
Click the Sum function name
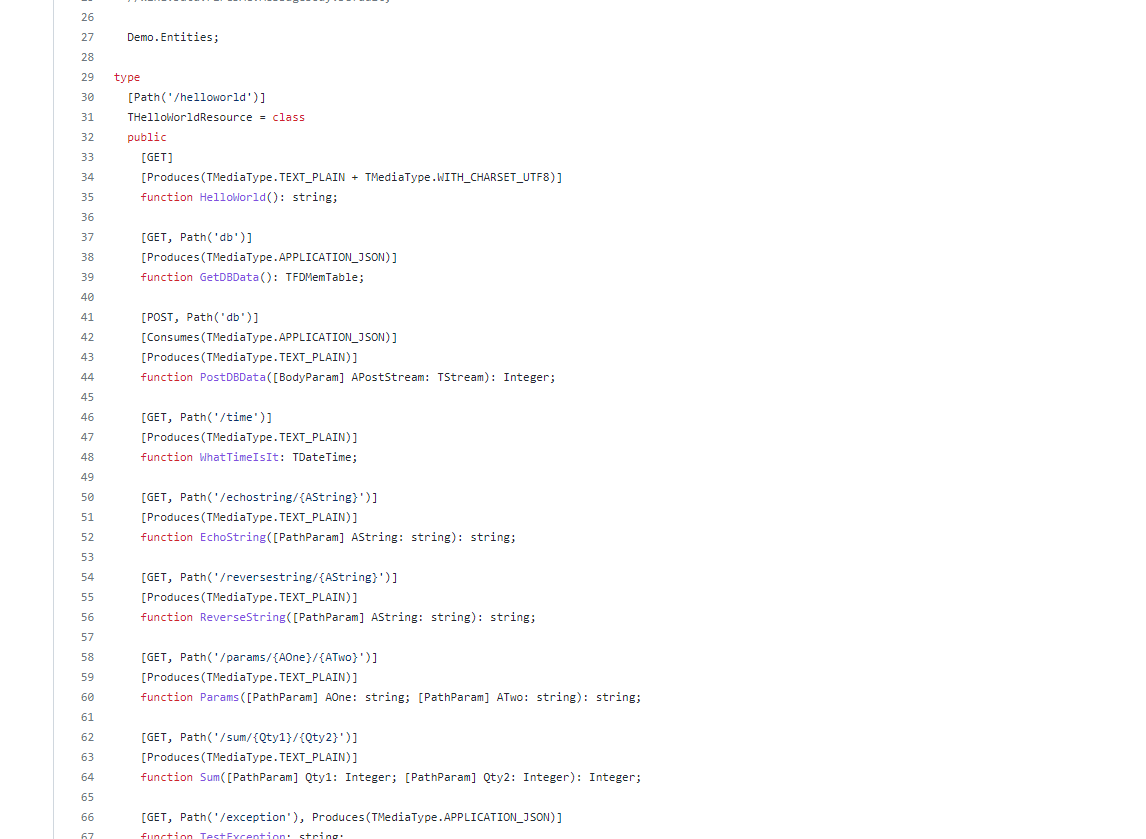click(x=209, y=777)
